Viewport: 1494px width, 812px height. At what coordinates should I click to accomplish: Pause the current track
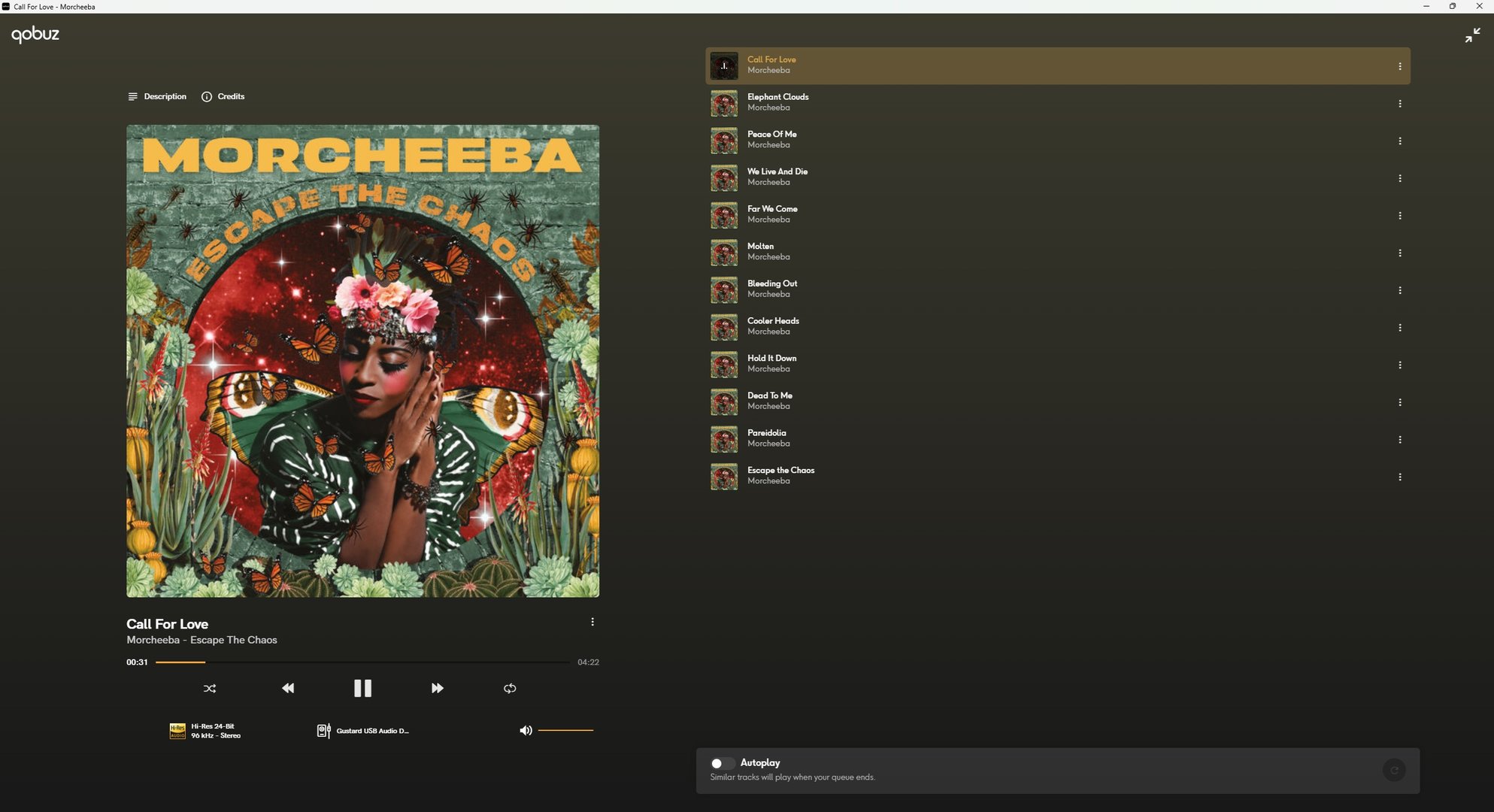pos(362,688)
